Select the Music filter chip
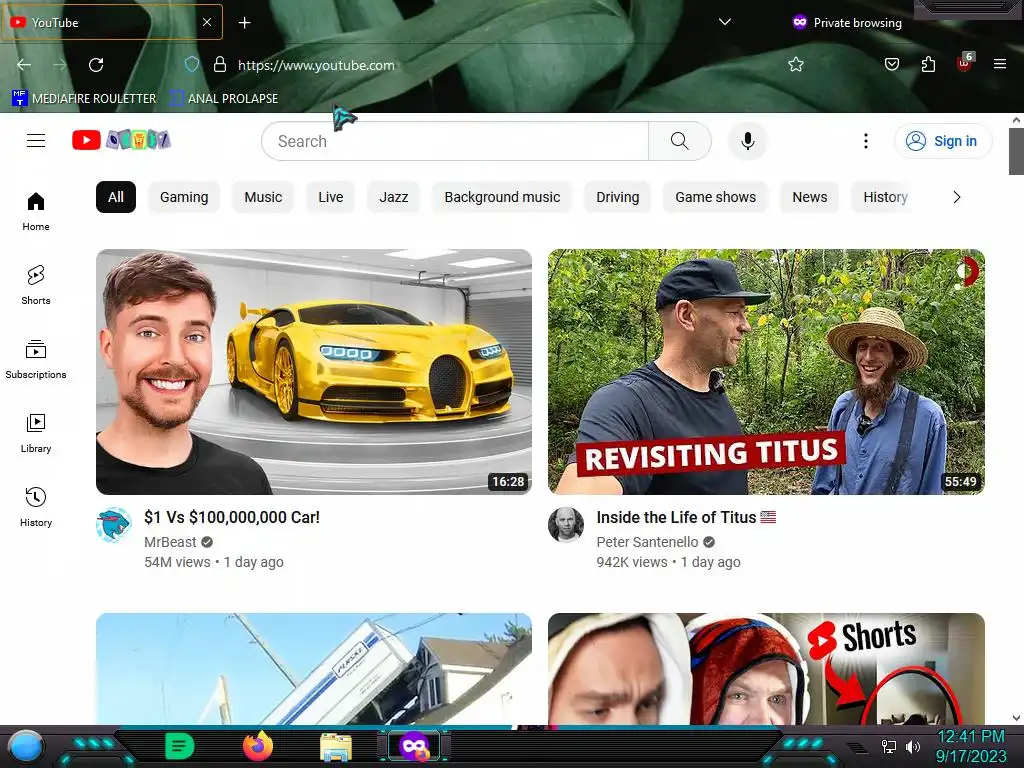The width and height of the screenshot is (1024, 768). (x=263, y=197)
